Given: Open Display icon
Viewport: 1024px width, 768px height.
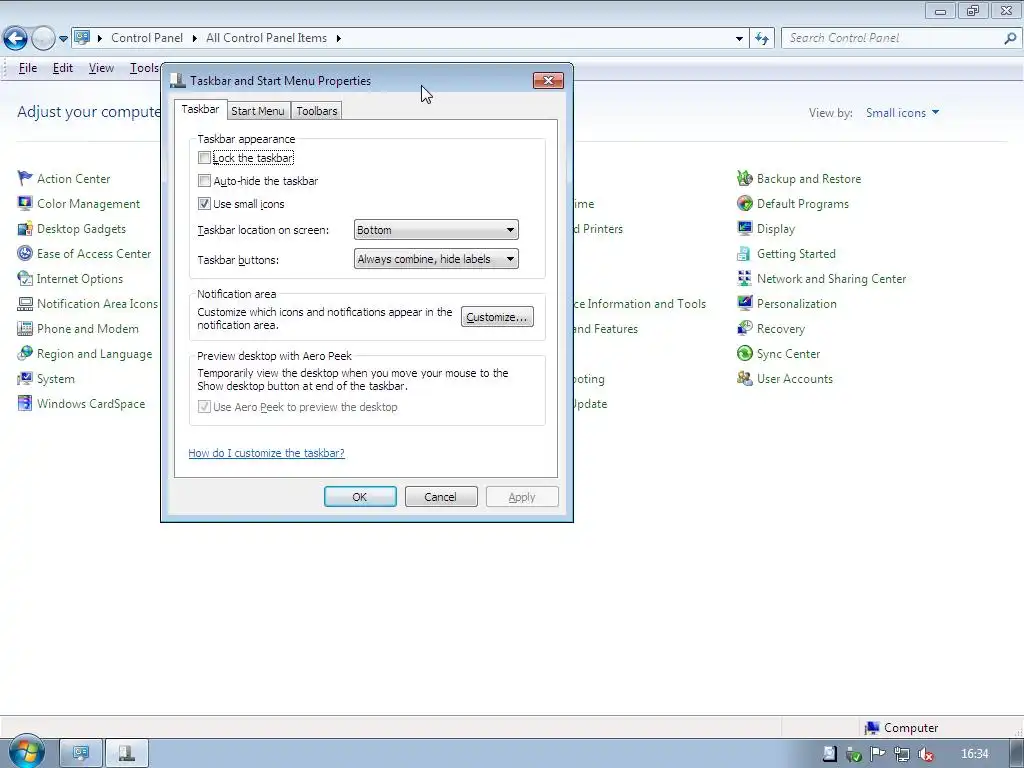Looking at the screenshot, I should pyautogui.click(x=744, y=229).
